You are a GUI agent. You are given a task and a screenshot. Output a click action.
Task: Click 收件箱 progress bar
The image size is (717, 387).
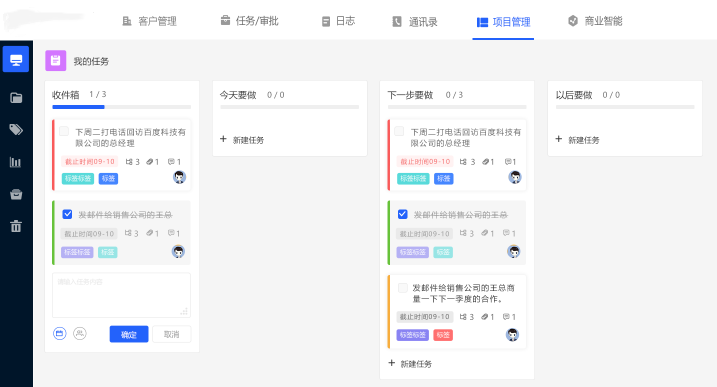(x=122, y=107)
